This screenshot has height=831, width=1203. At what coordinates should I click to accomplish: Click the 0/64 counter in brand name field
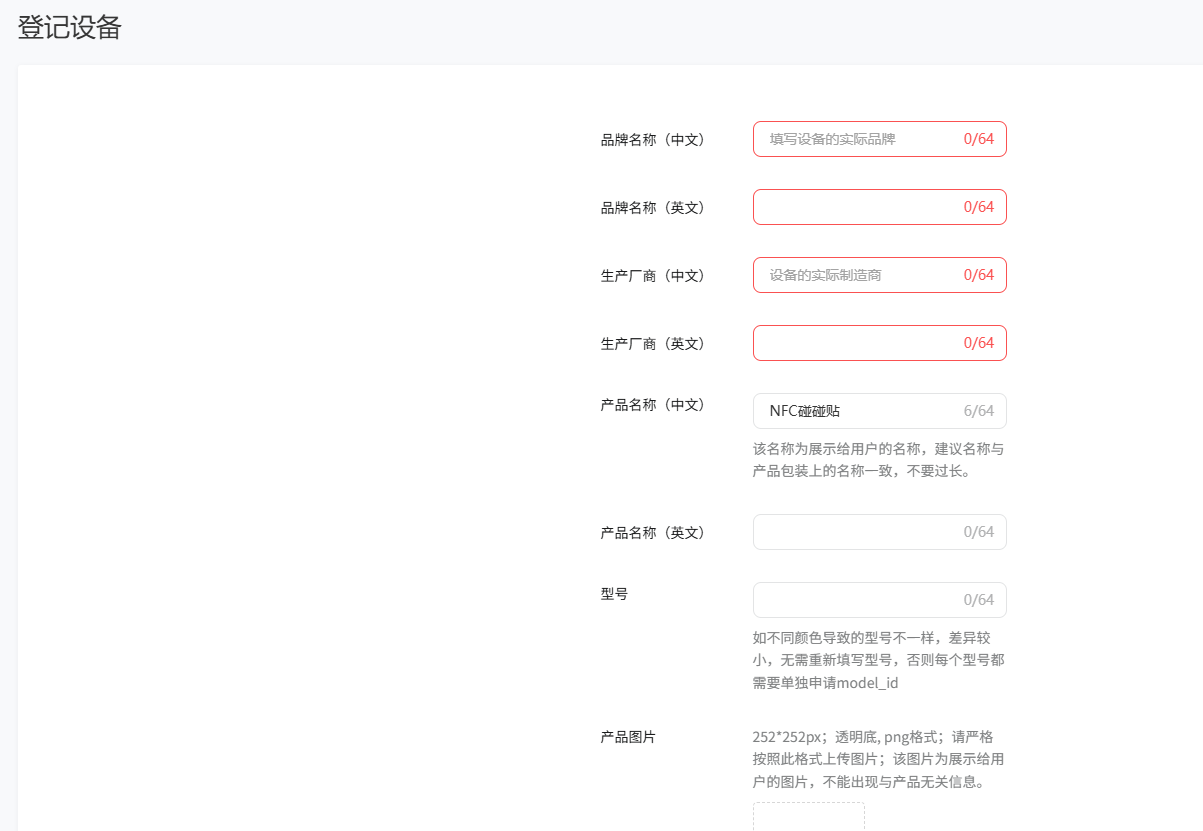click(x=979, y=139)
